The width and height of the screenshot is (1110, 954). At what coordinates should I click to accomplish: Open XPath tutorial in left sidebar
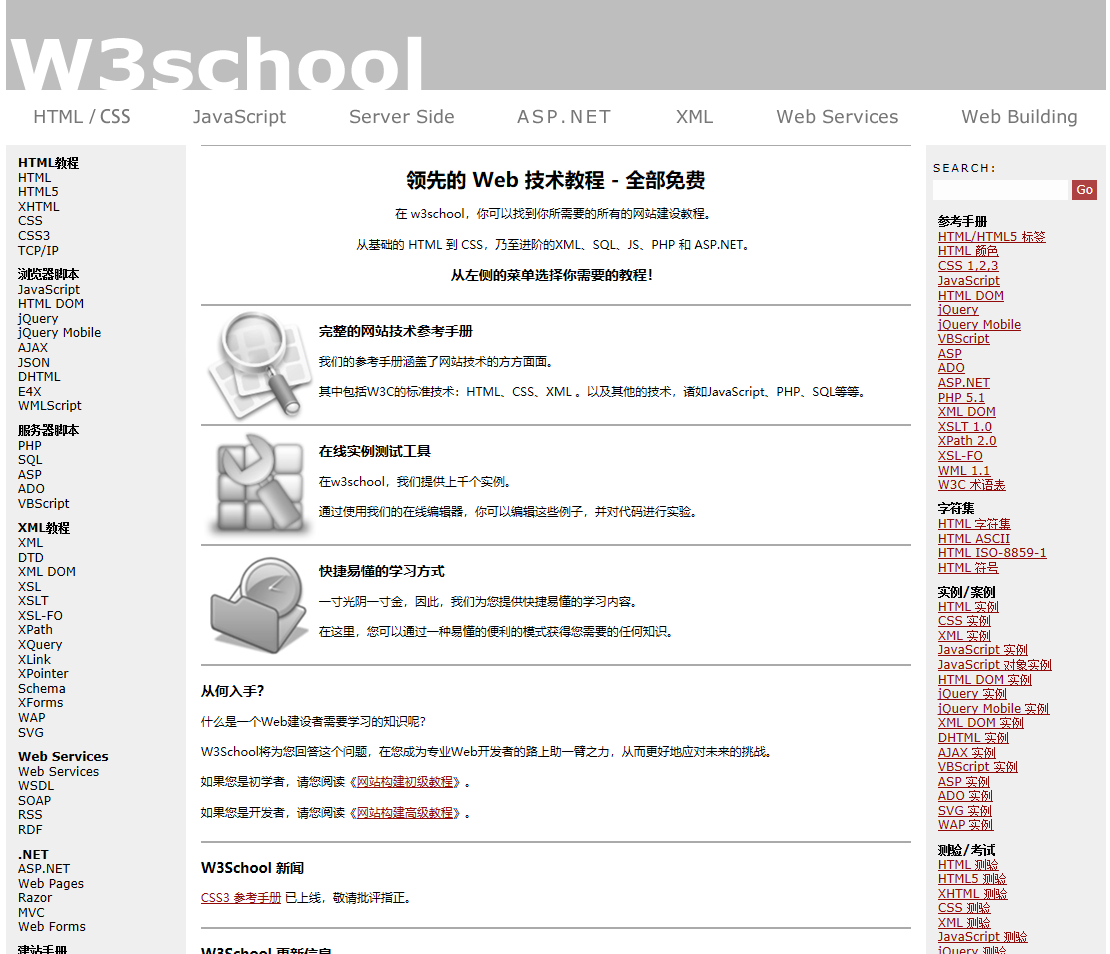(35, 630)
